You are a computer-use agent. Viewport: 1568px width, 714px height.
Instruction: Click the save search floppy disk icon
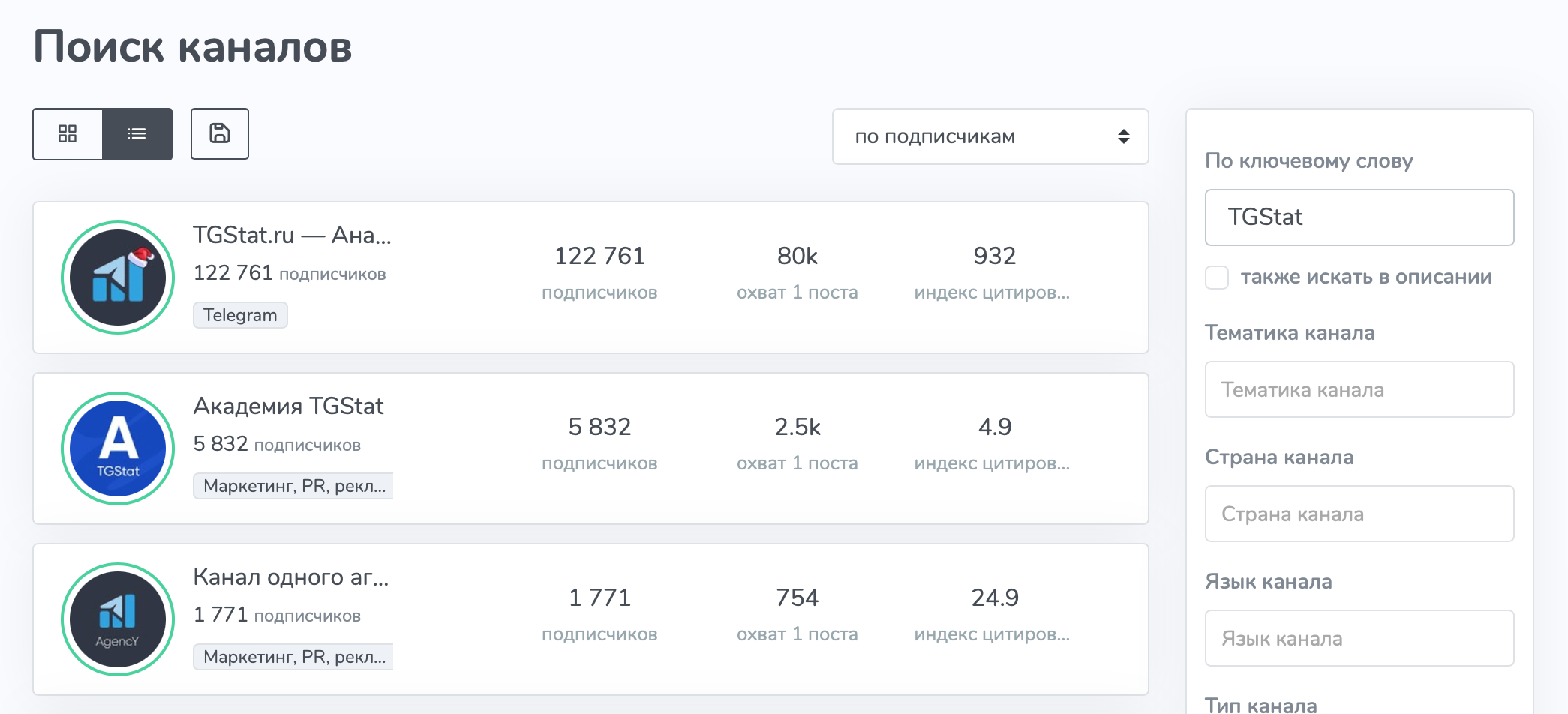tap(220, 134)
